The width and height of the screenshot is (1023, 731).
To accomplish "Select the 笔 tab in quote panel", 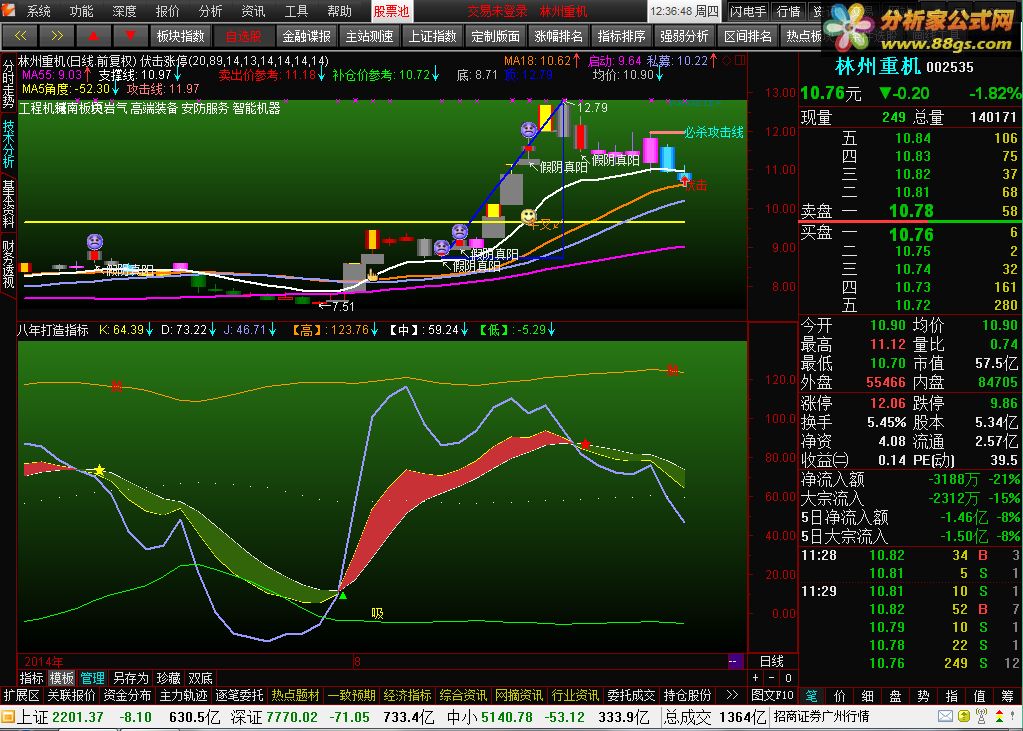I will point(810,695).
